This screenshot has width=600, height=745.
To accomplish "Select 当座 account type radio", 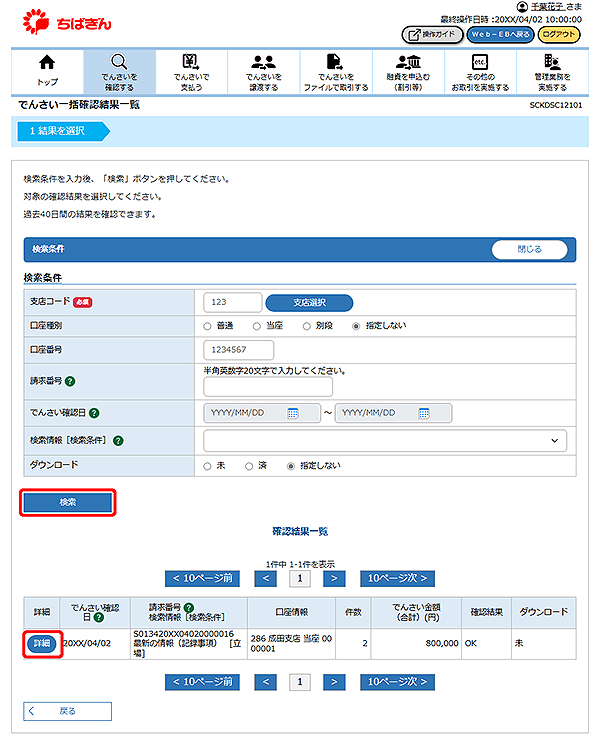I will [257, 326].
